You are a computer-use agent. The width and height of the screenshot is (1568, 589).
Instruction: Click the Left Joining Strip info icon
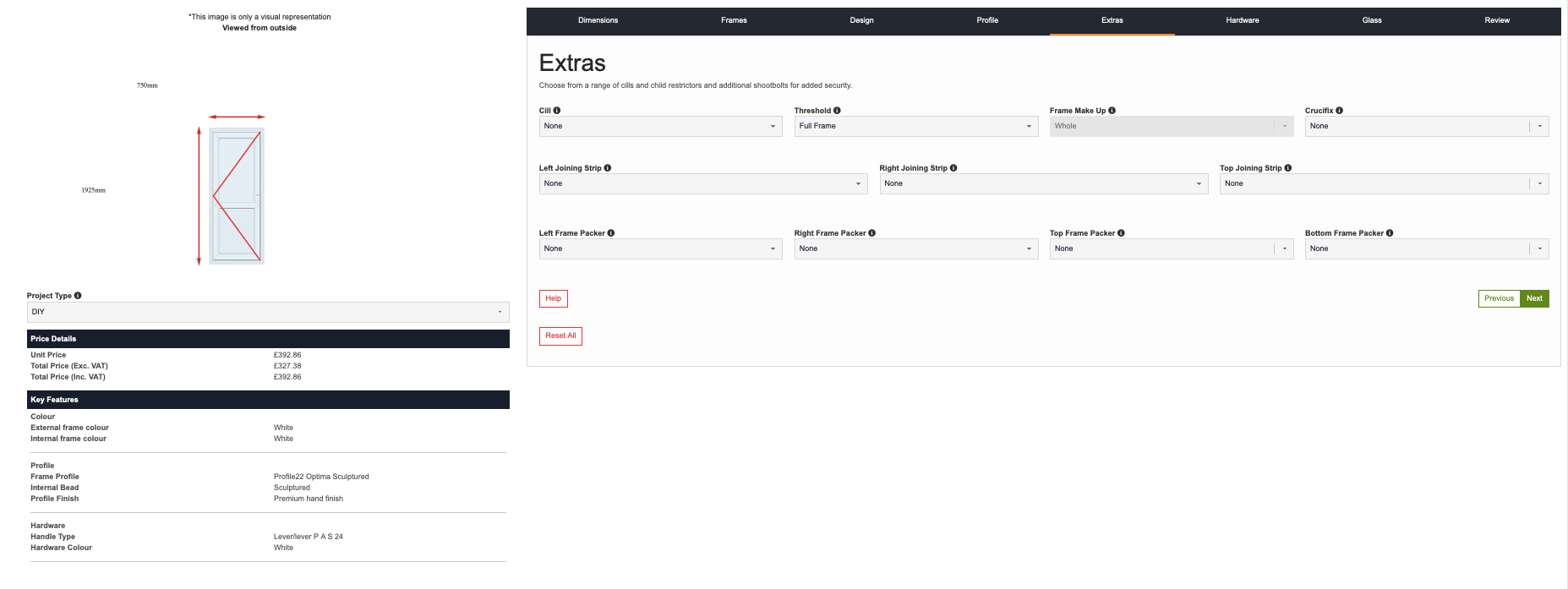coord(608,168)
